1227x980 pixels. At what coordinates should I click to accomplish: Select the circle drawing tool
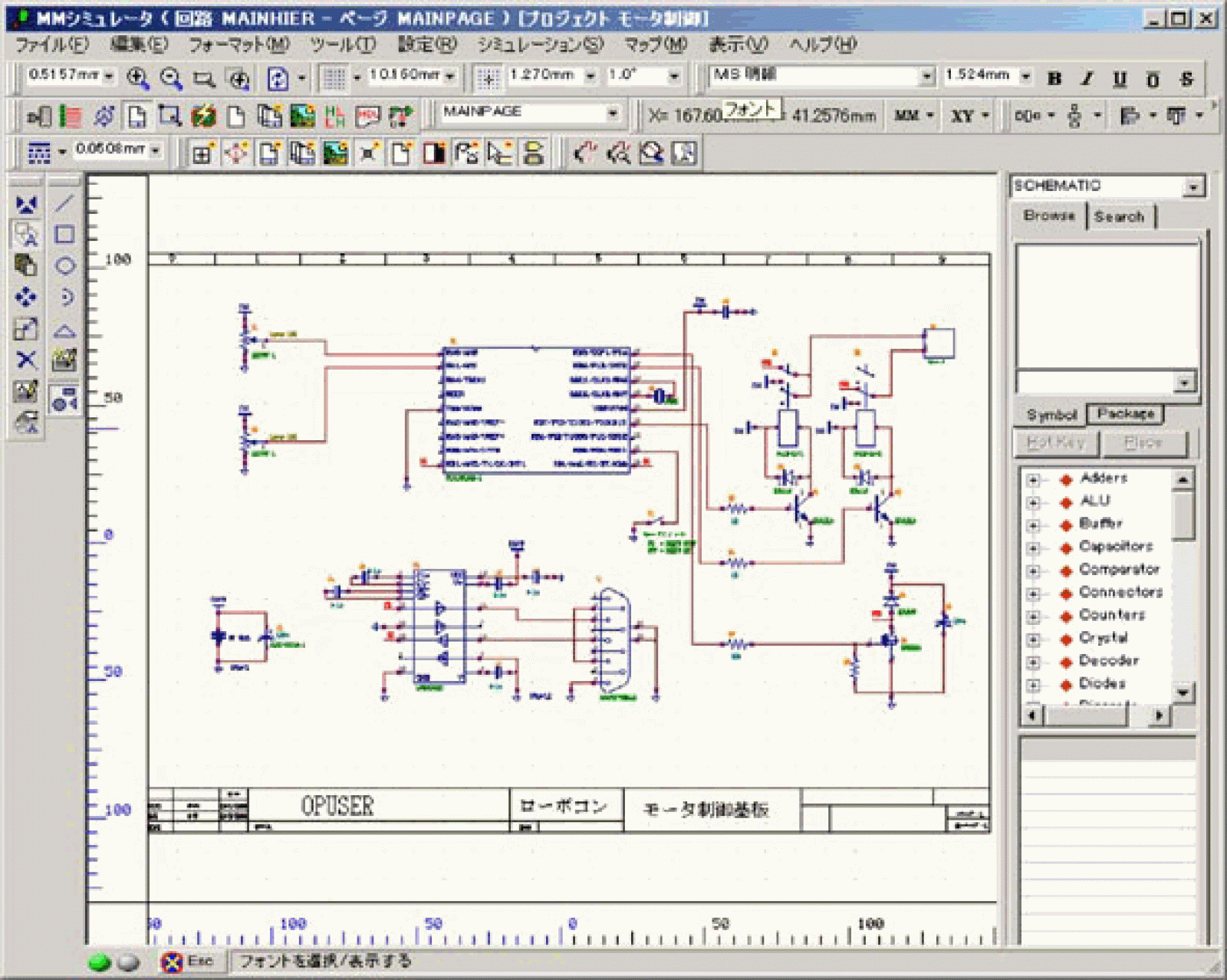coord(64,266)
